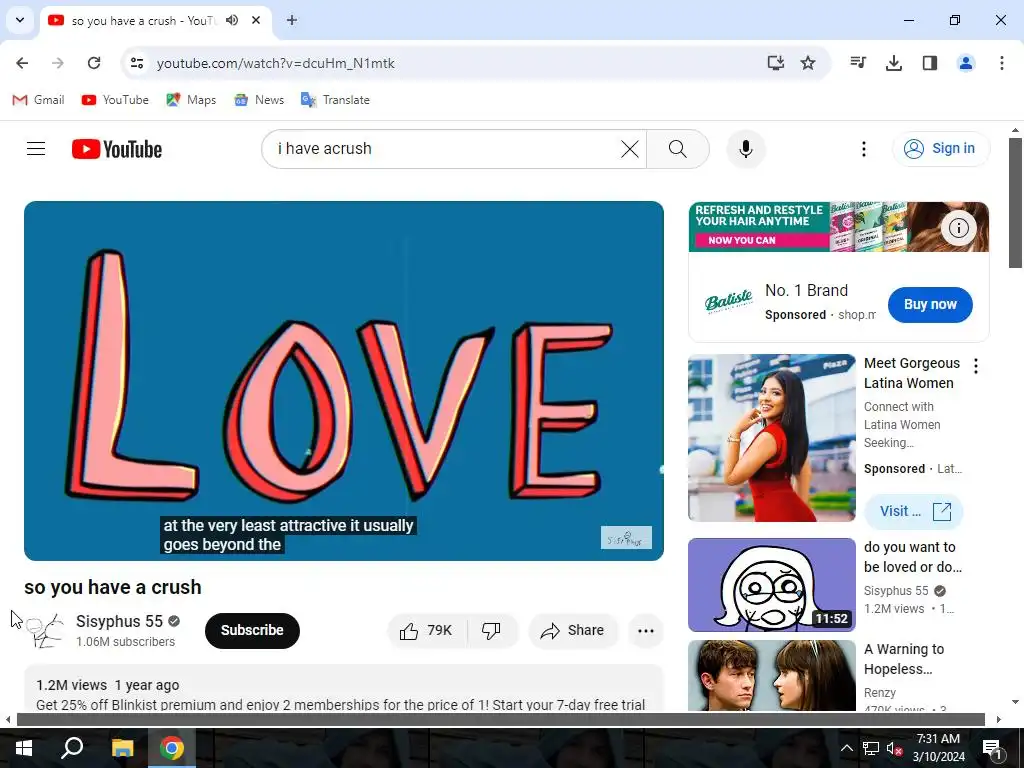Screen dimensions: 1024x768
Task: Click the vertical page scrollbar
Action: click(x=1015, y=202)
